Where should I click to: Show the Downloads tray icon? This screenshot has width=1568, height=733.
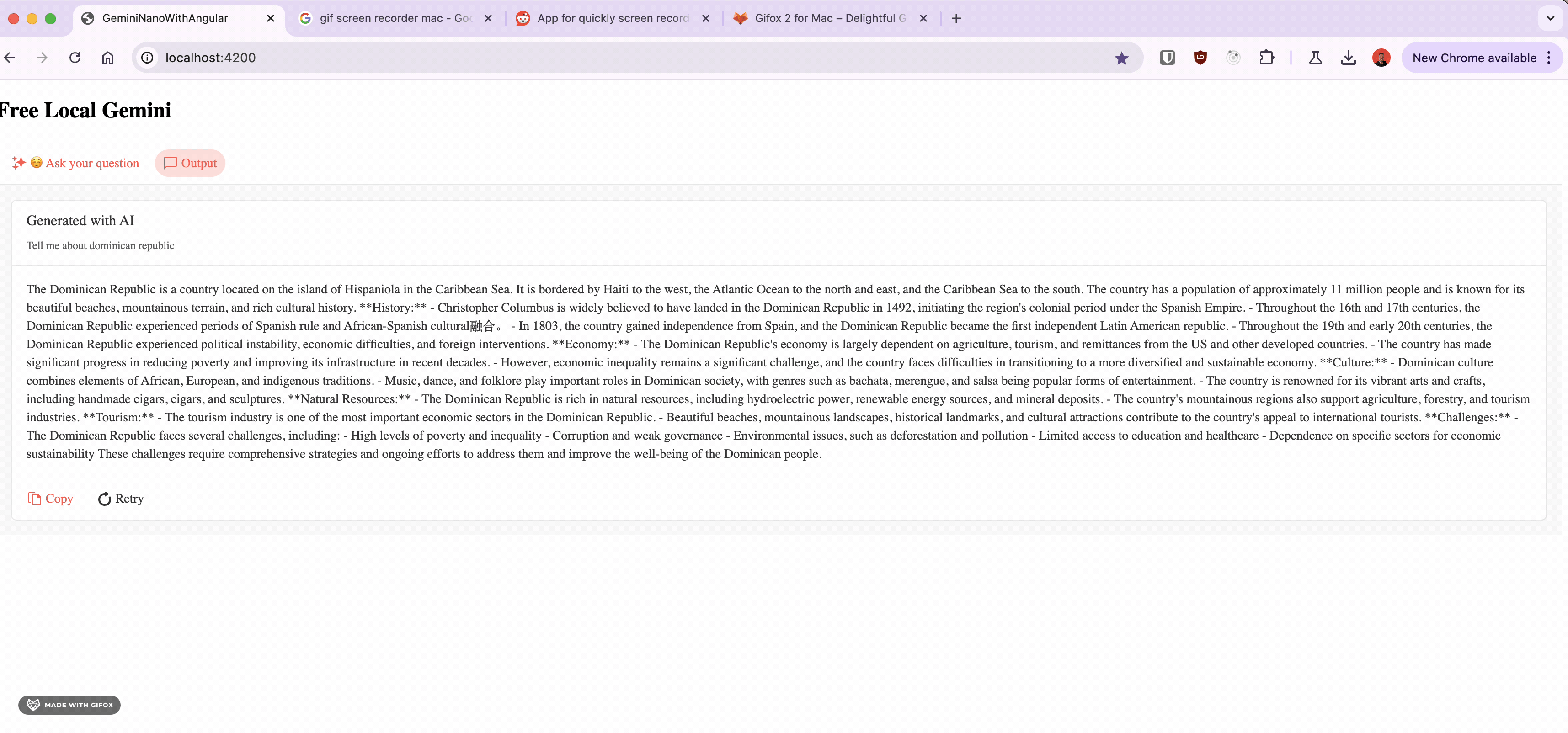coord(1348,58)
